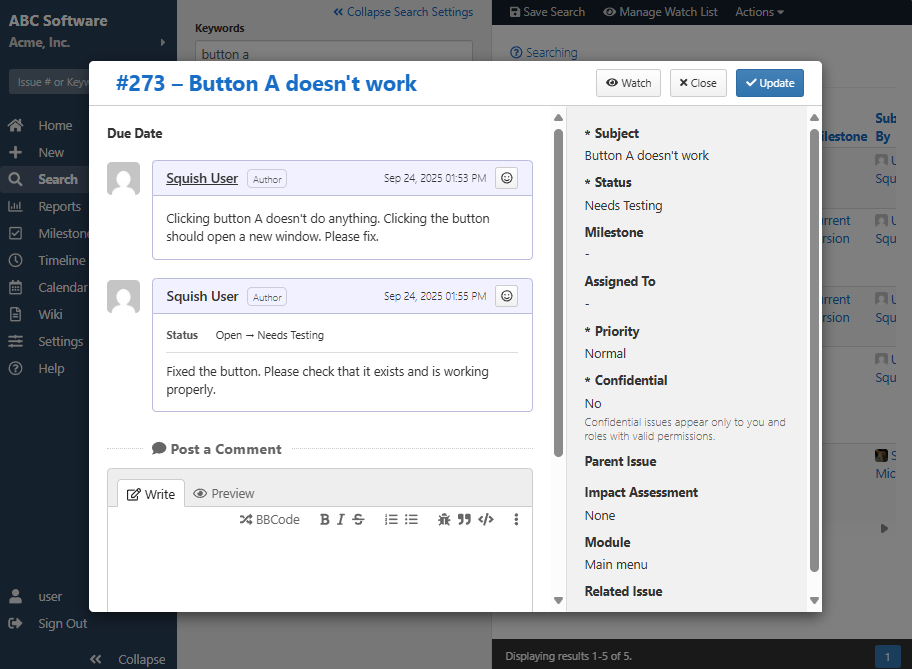The width and height of the screenshot is (912, 669).
Task: Toggle BBCode mode in the editor
Action: 269,519
